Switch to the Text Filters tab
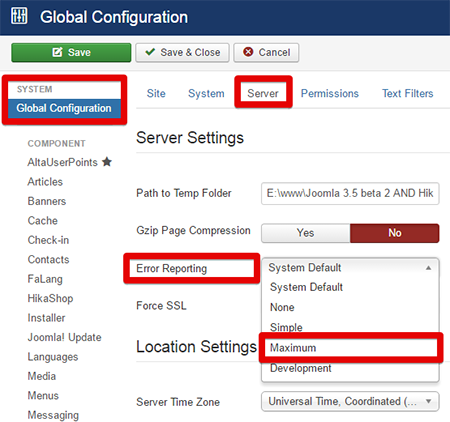The height and width of the screenshot is (422, 450). point(408,93)
